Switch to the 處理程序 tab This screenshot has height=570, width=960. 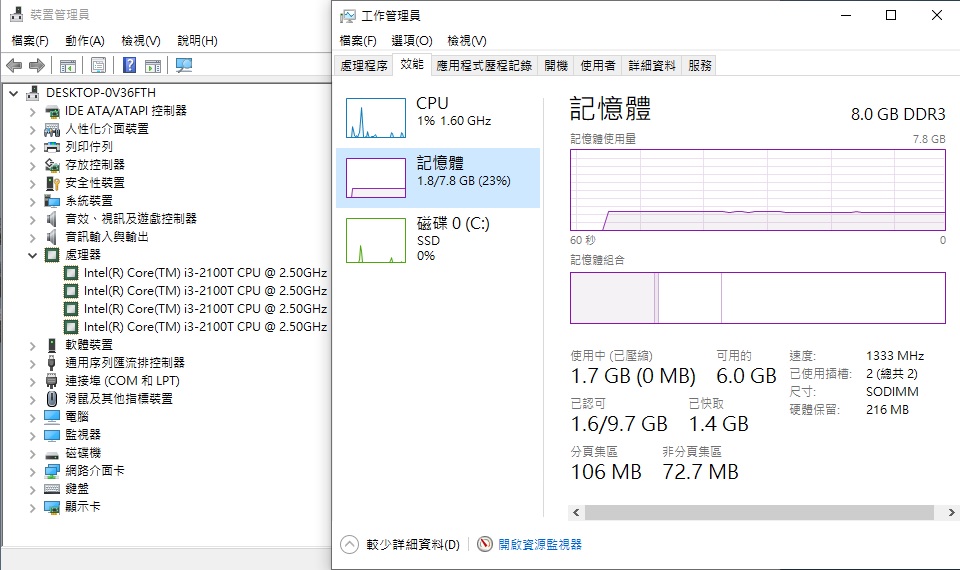click(x=364, y=66)
